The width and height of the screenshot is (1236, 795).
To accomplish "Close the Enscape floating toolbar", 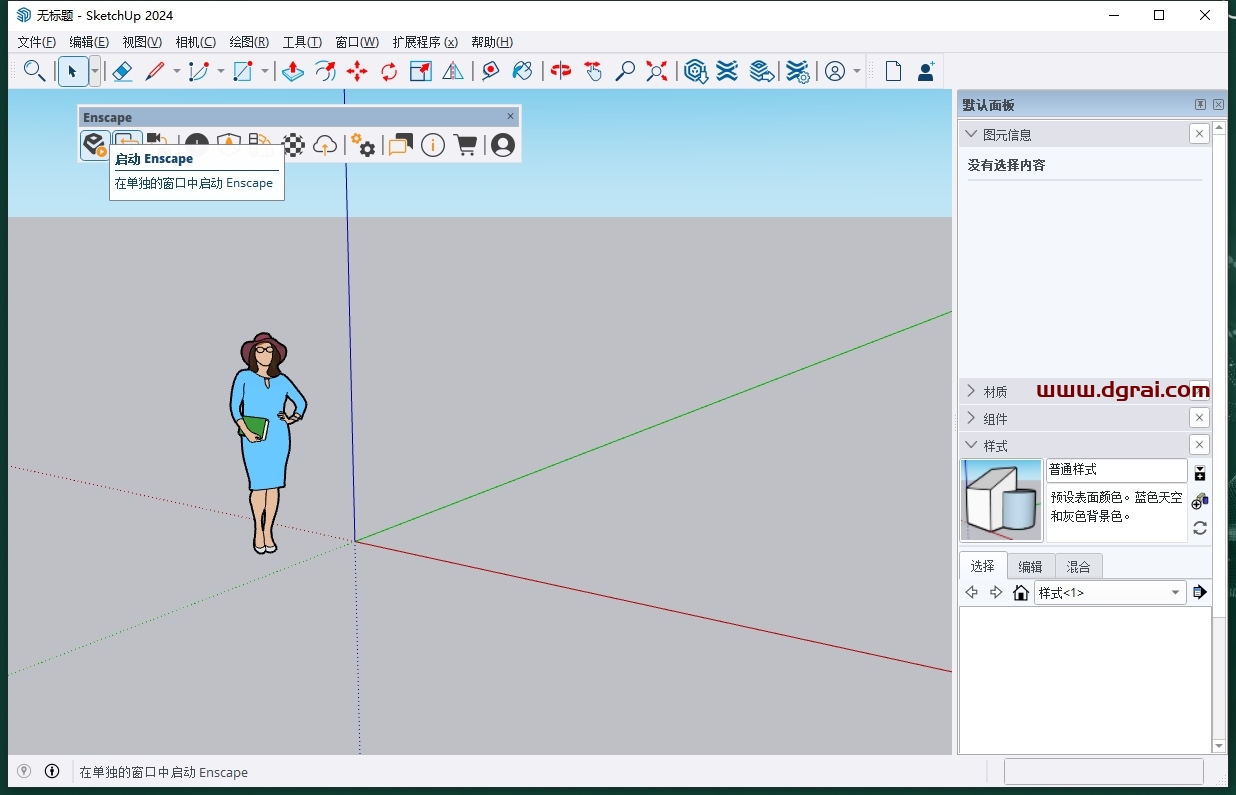I will (x=510, y=116).
